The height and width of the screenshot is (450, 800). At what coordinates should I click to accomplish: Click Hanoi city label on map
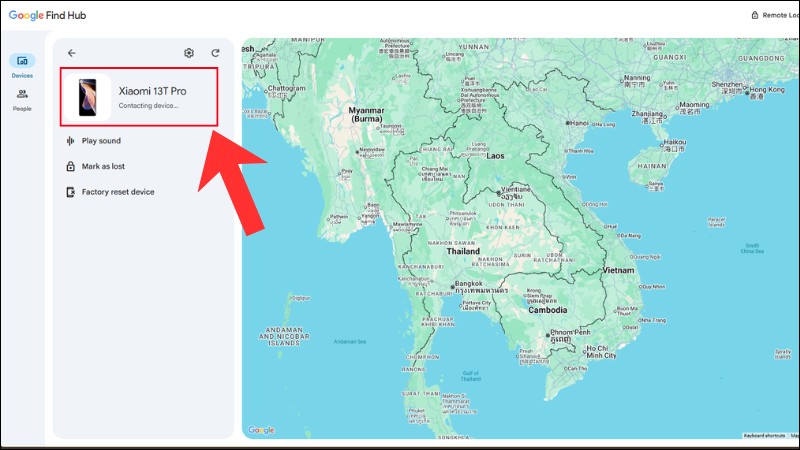tap(579, 123)
